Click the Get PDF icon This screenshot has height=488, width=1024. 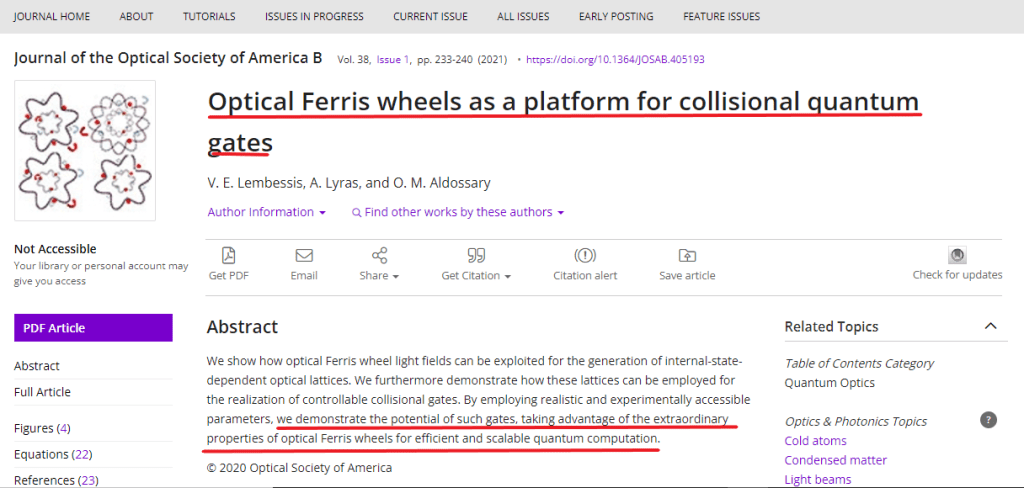click(x=228, y=256)
